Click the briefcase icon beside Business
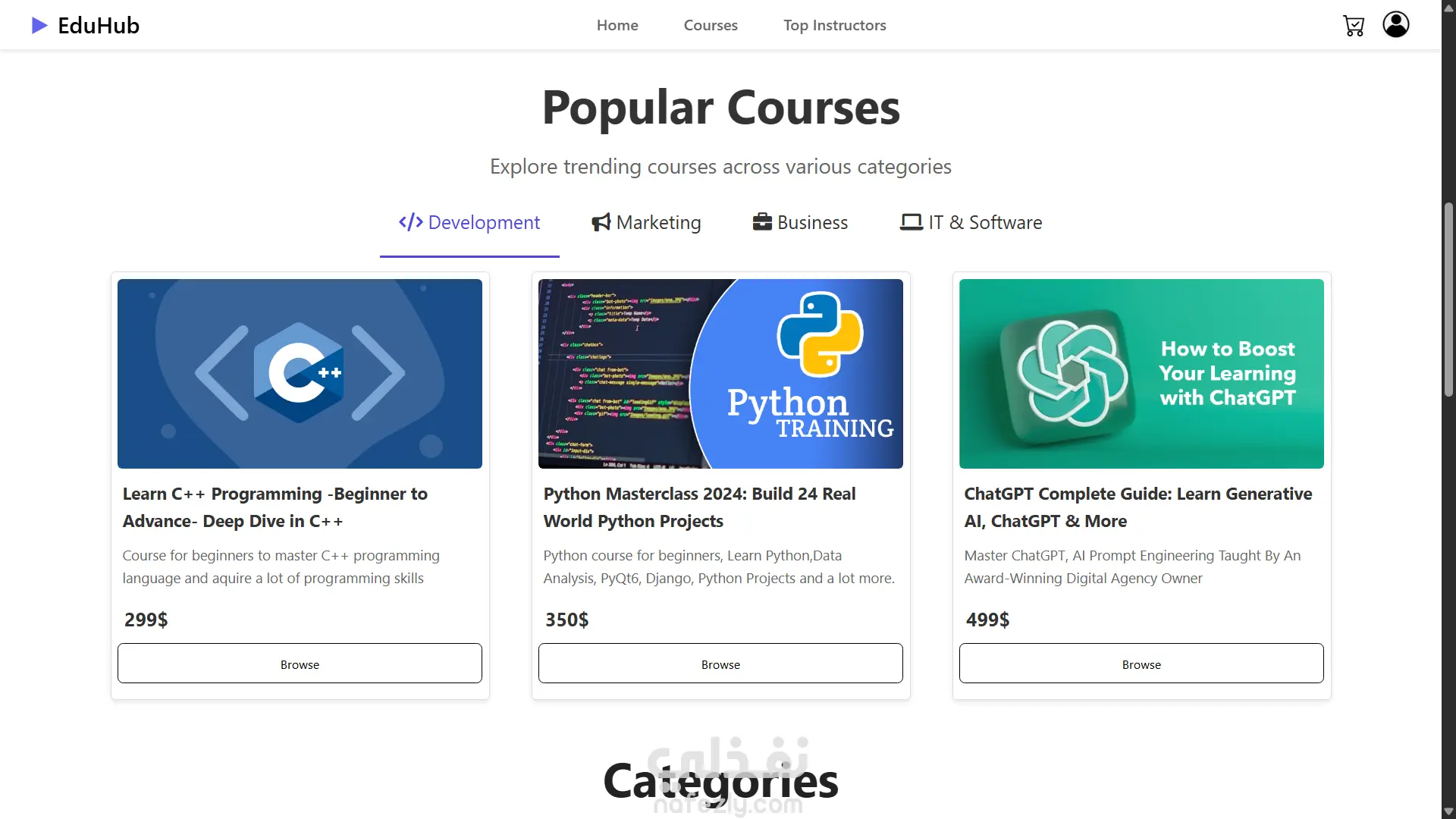1456x819 pixels. coord(762,221)
